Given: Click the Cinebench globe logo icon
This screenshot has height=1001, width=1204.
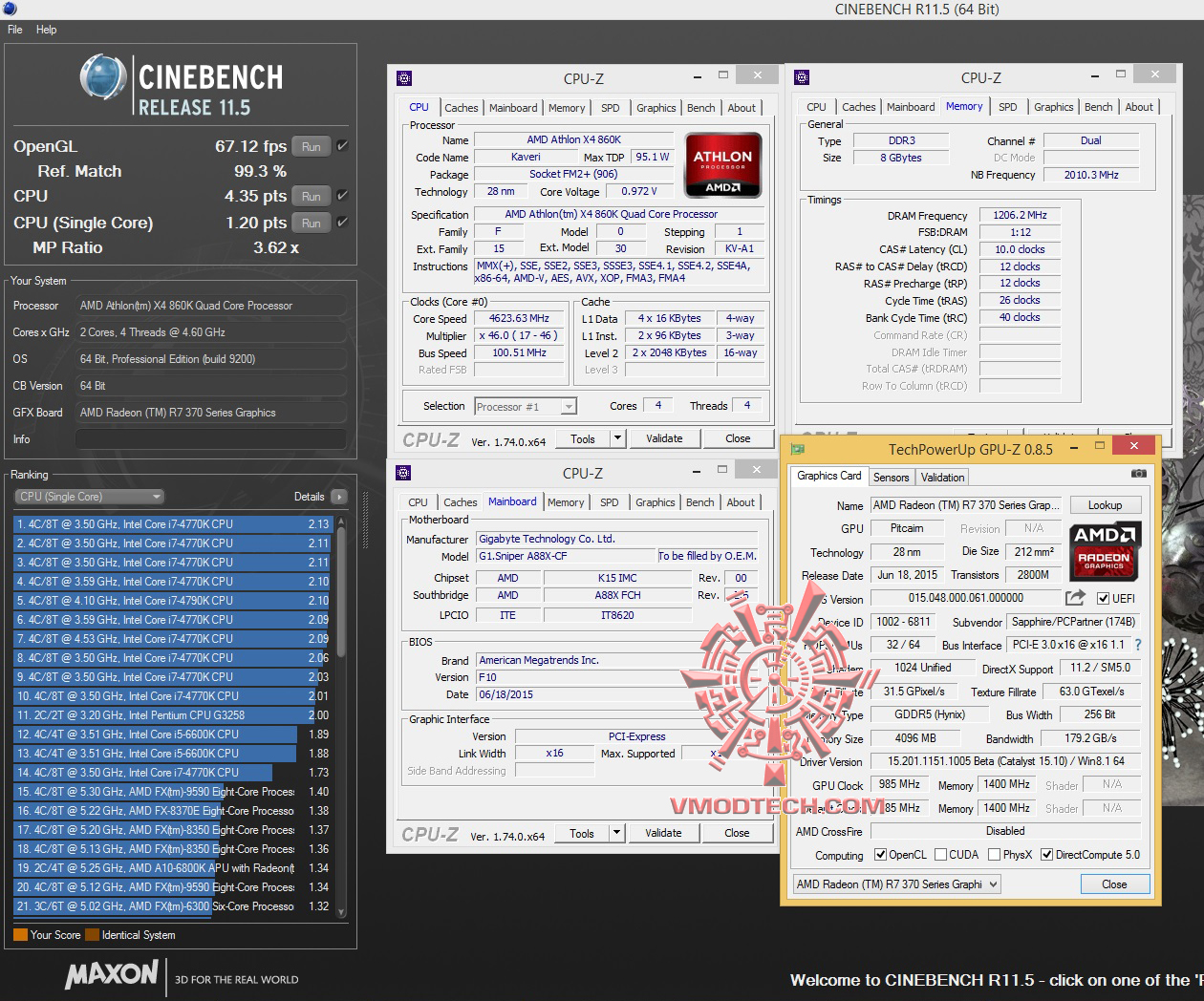Looking at the screenshot, I should 103,78.
